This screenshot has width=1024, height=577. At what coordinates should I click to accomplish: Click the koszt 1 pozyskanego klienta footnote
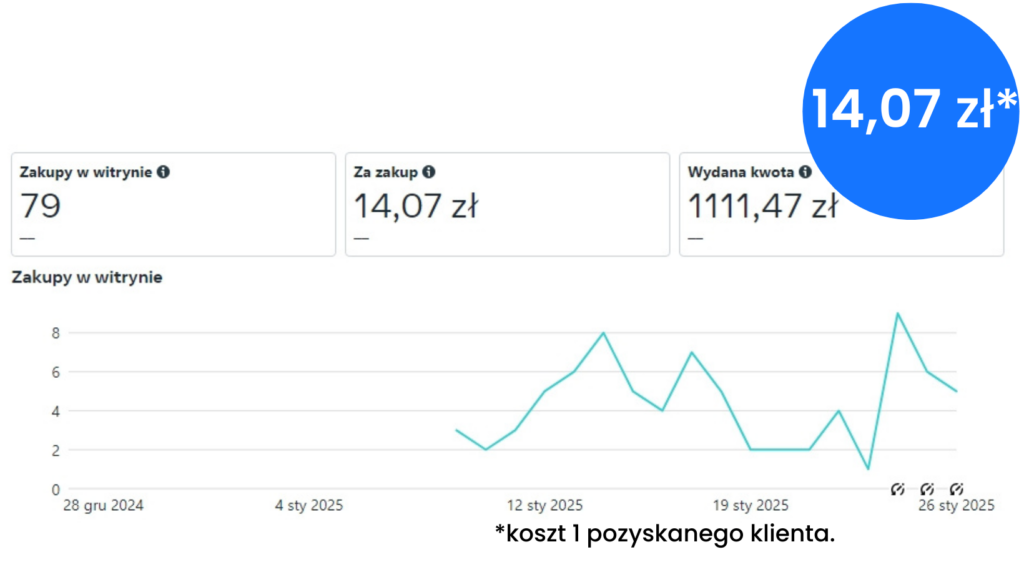664,535
